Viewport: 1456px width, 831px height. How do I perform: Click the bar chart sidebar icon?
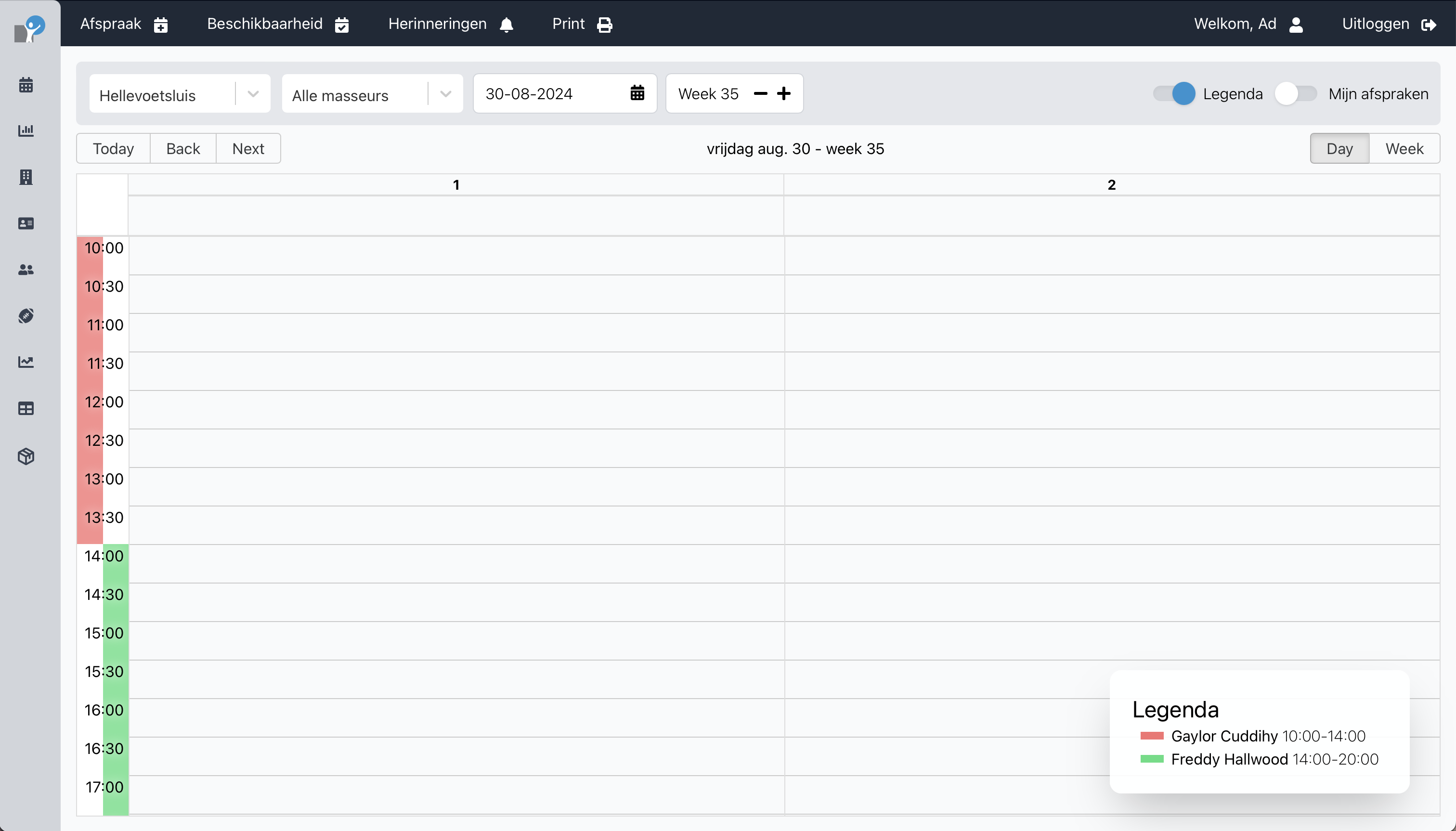click(26, 130)
